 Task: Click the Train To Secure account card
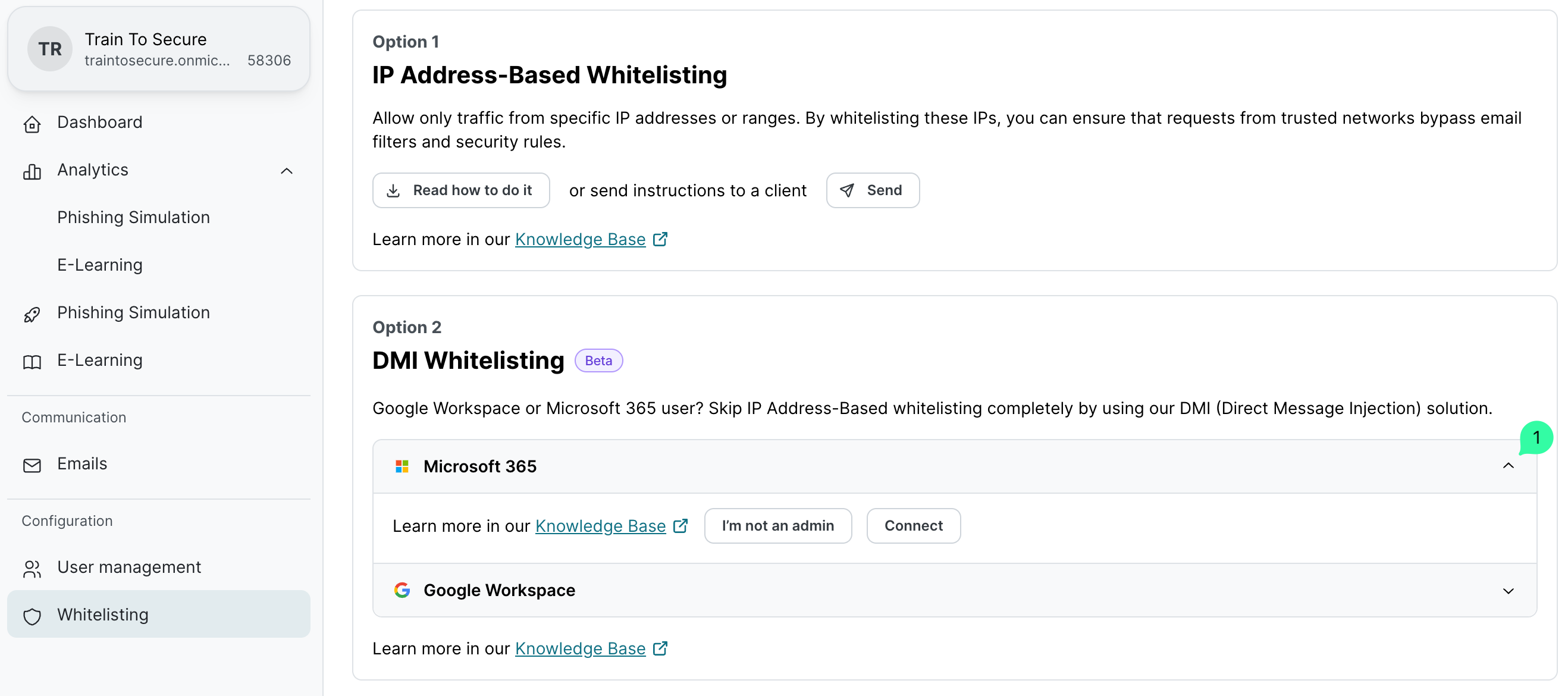point(158,49)
